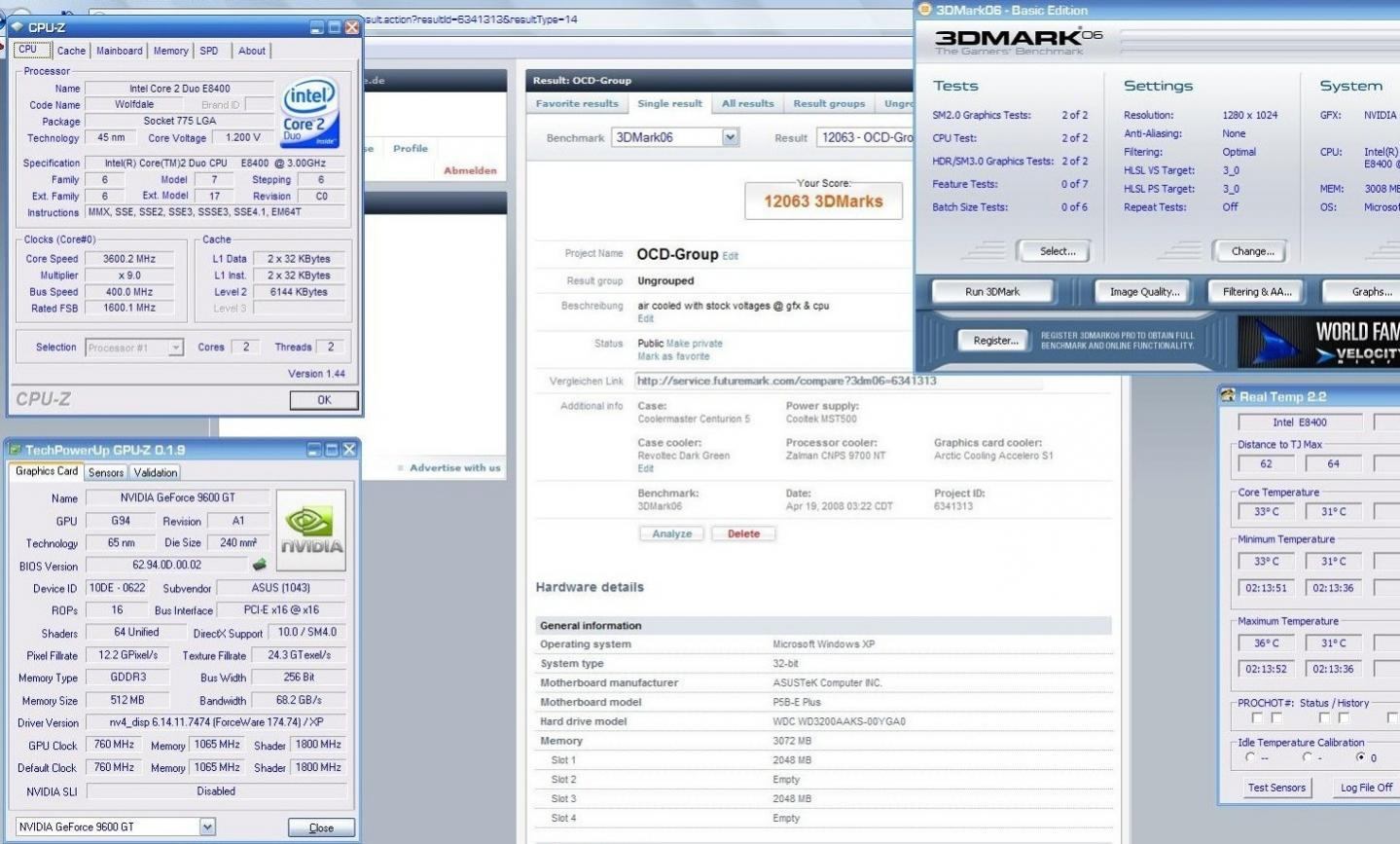Image resolution: width=1400 pixels, height=844 pixels.
Task: Click the Log File Off button in Real Temp
Action: pos(1366,788)
